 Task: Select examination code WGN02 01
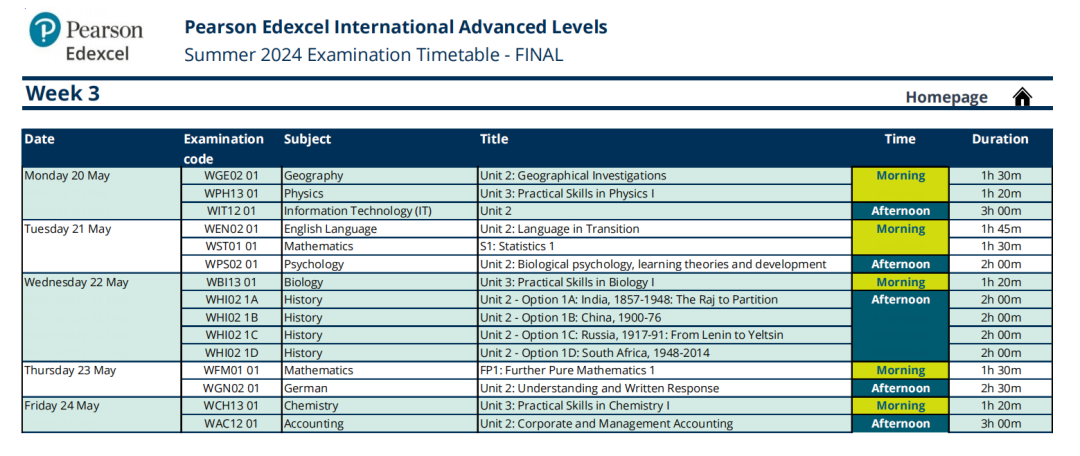tap(231, 388)
